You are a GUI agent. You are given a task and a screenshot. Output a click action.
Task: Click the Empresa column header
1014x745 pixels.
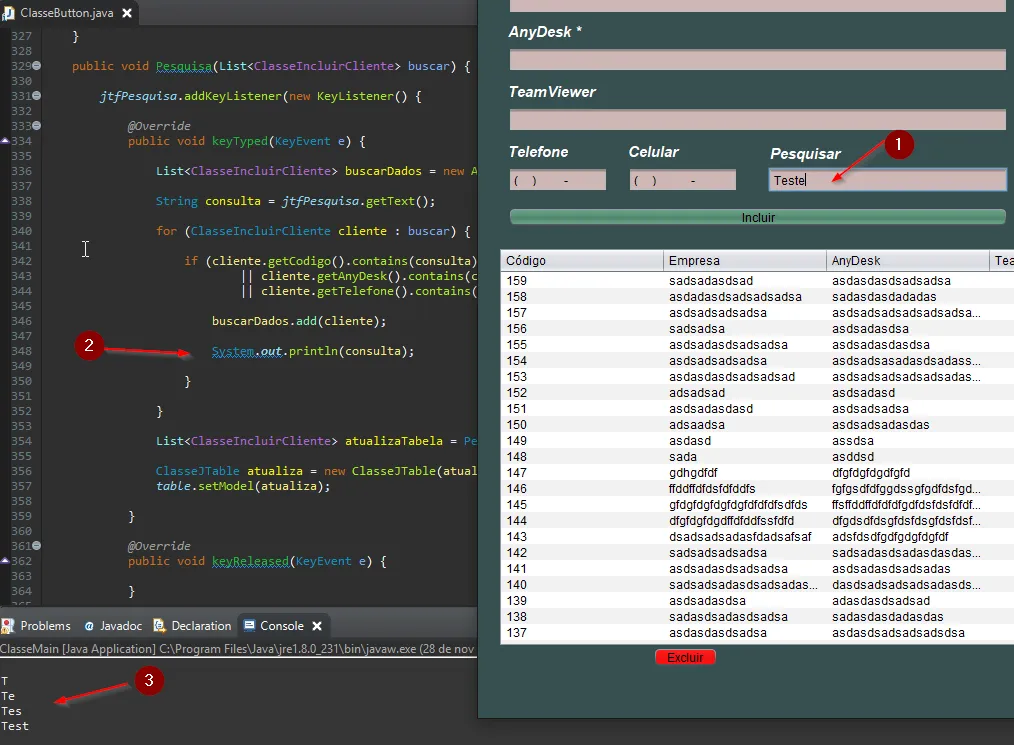click(x=745, y=261)
